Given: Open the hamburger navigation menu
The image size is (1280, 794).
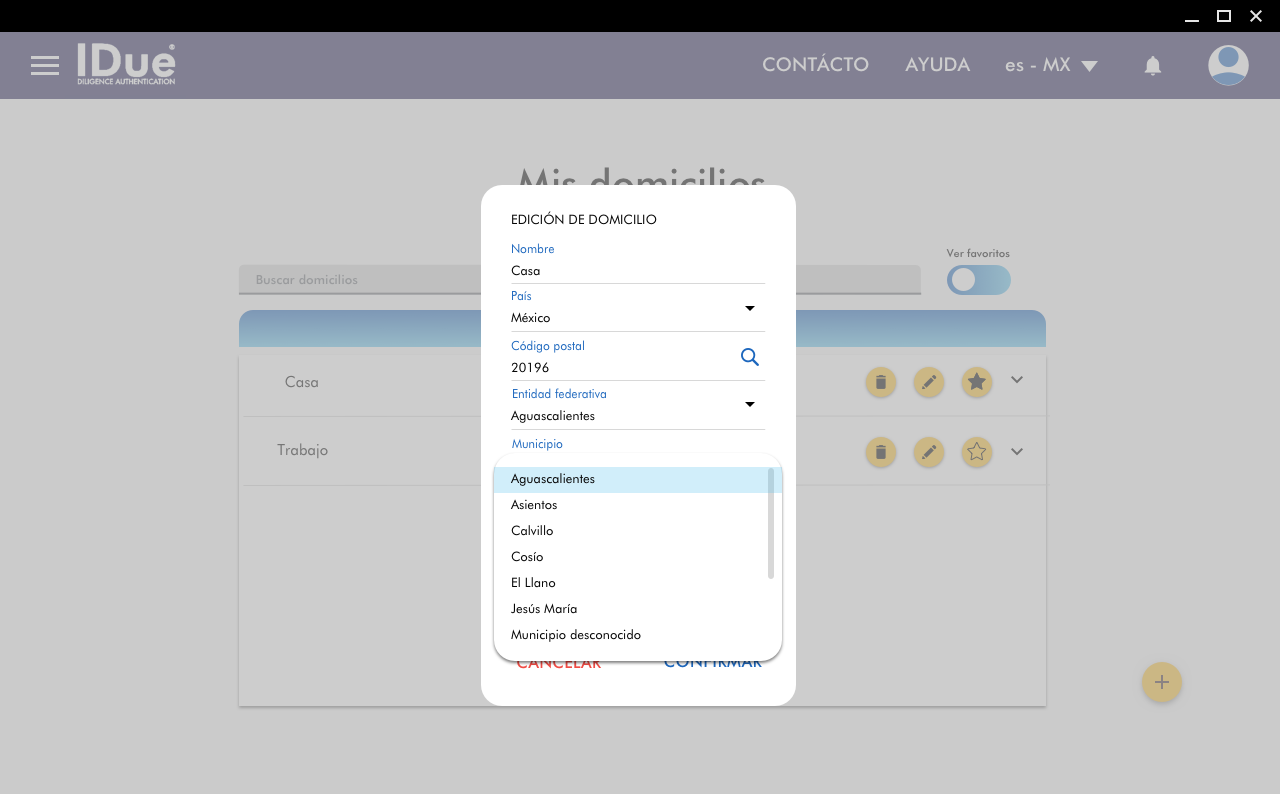Looking at the screenshot, I should pos(45,66).
